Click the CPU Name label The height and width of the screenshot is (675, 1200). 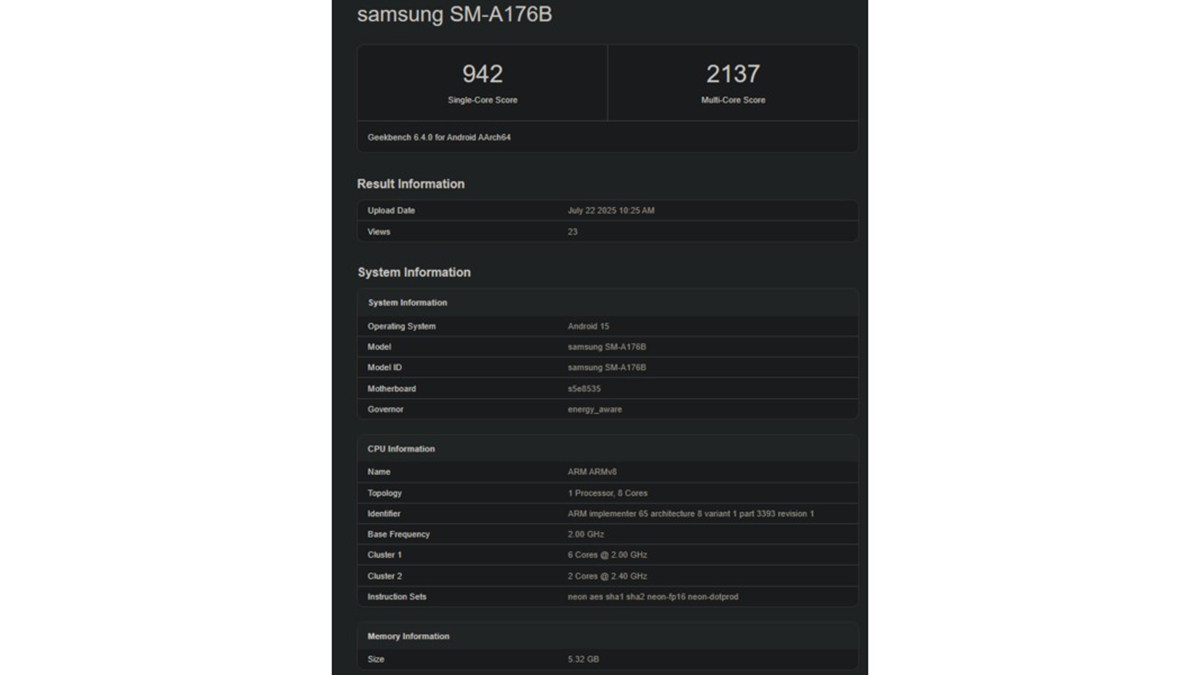pyautogui.click(x=379, y=472)
